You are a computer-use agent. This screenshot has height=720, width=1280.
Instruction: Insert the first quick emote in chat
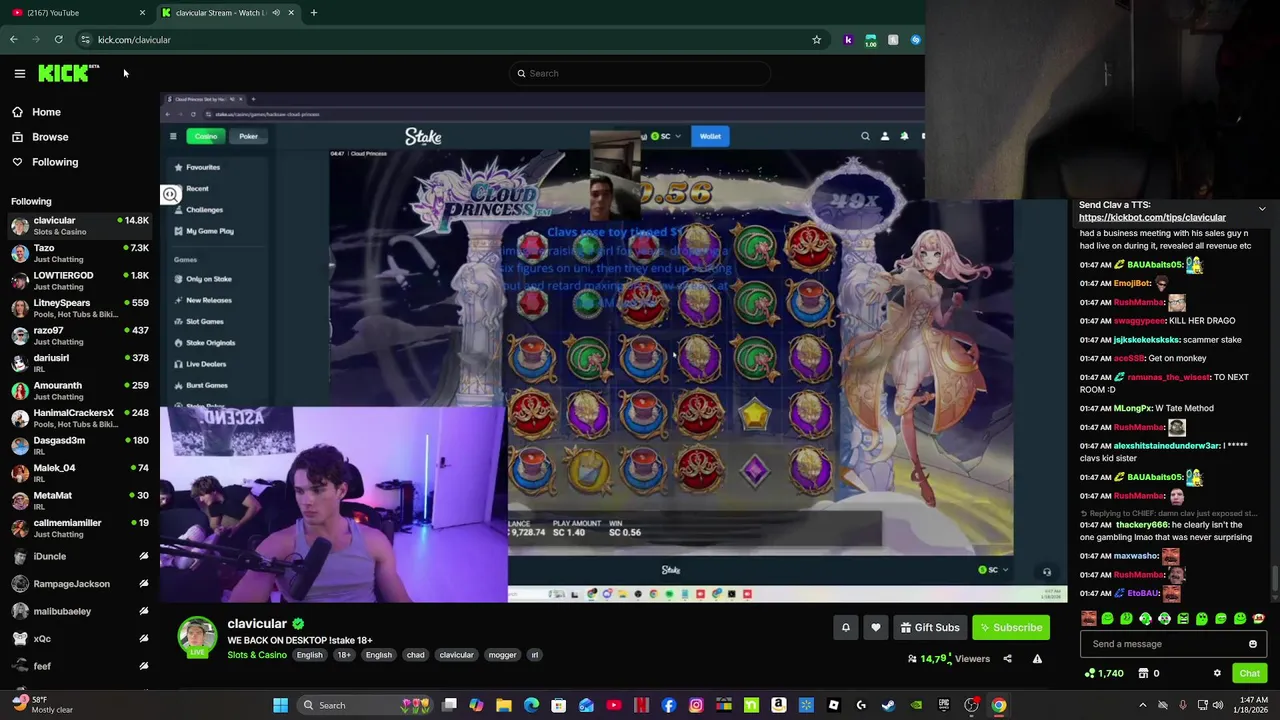click(x=1089, y=619)
